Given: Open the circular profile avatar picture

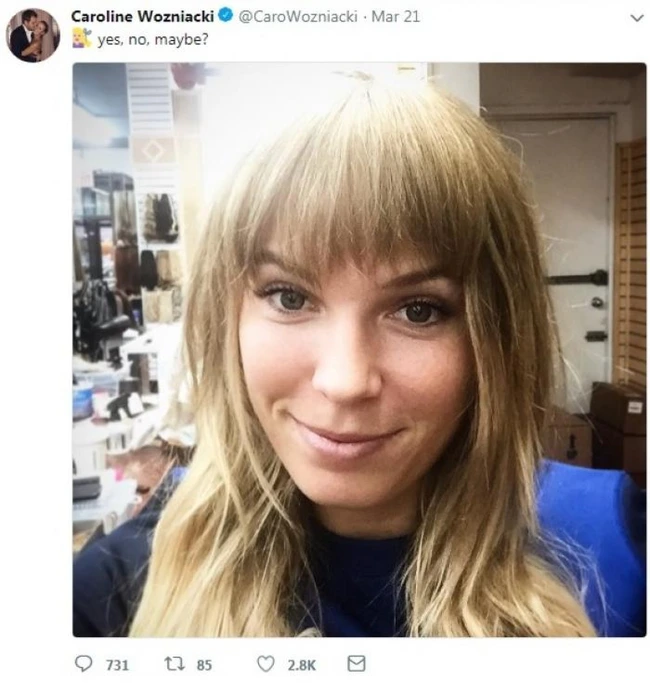Looking at the screenshot, I should point(33,35).
